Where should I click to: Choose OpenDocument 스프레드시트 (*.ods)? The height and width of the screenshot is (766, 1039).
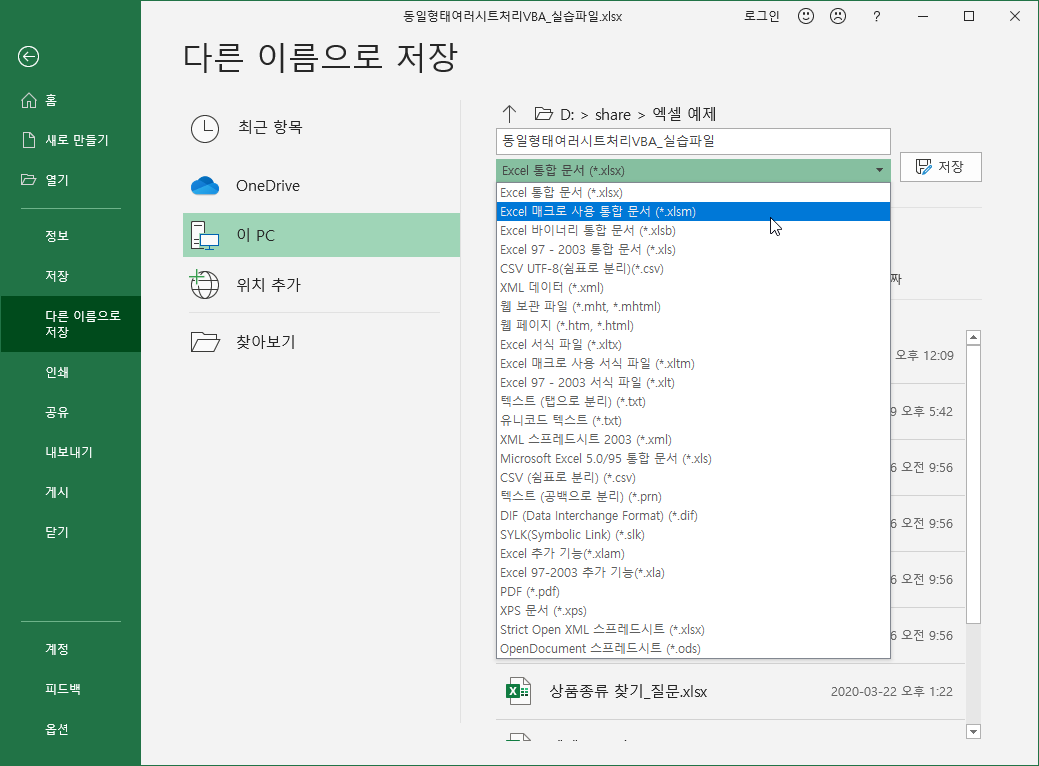click(x=693, y=649)
